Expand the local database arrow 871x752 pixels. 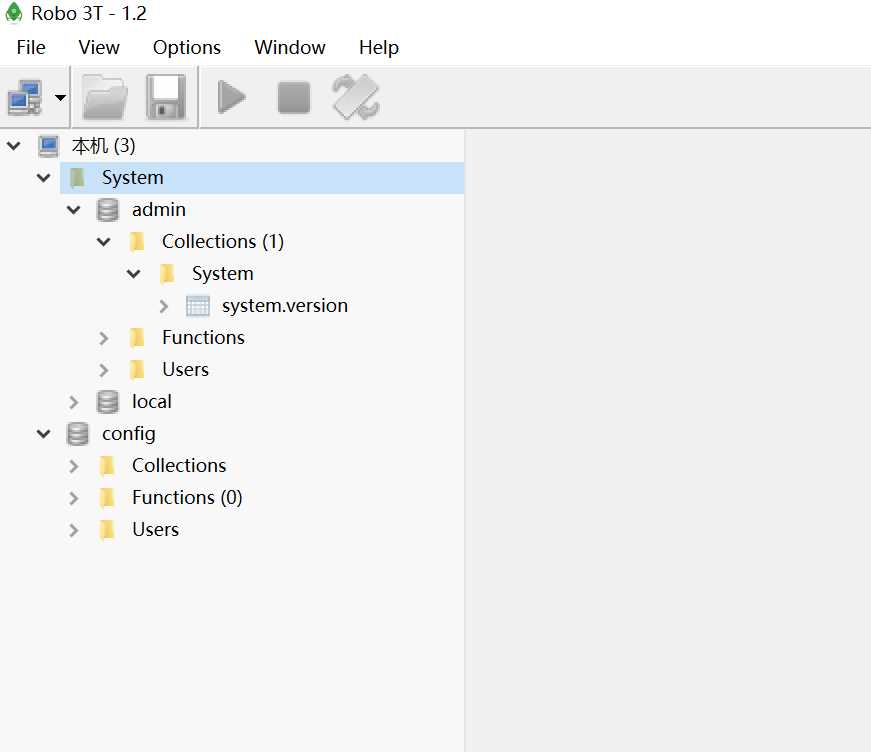click(73, 402)
